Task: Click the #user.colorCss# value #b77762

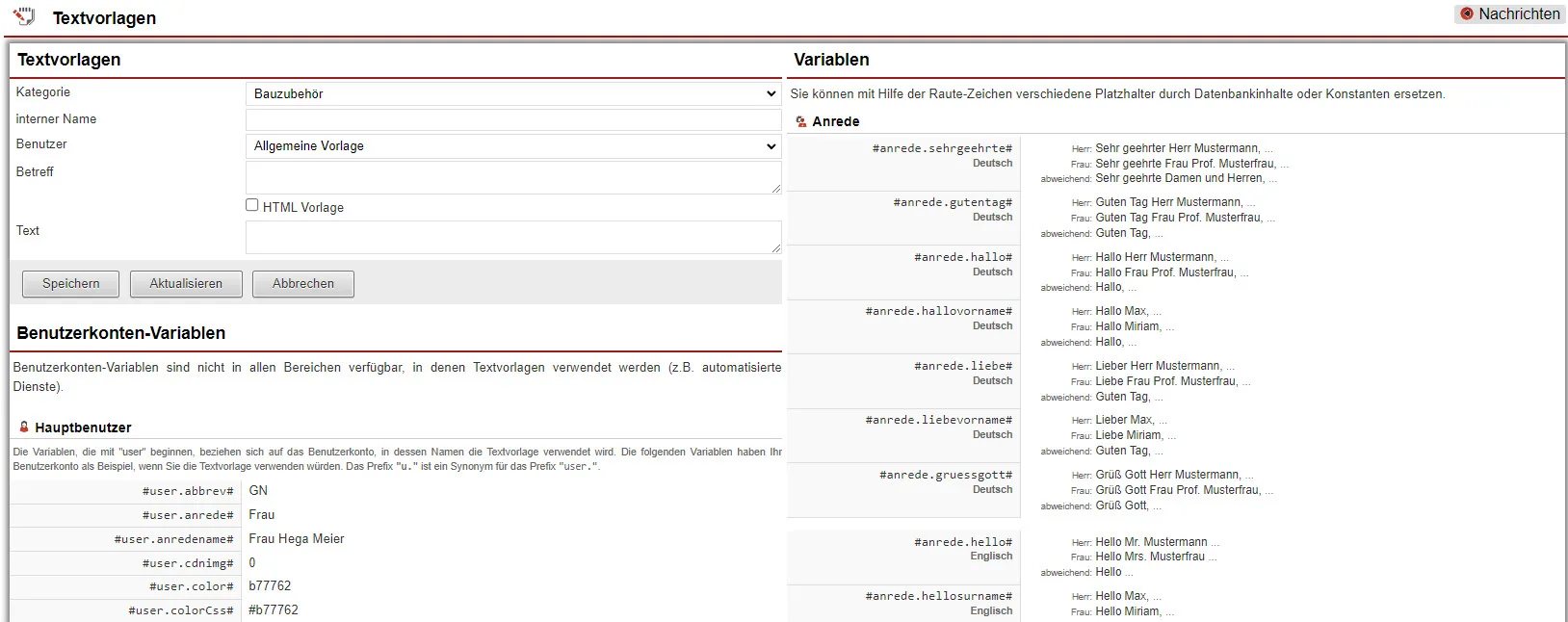Action: click(274, 609)
